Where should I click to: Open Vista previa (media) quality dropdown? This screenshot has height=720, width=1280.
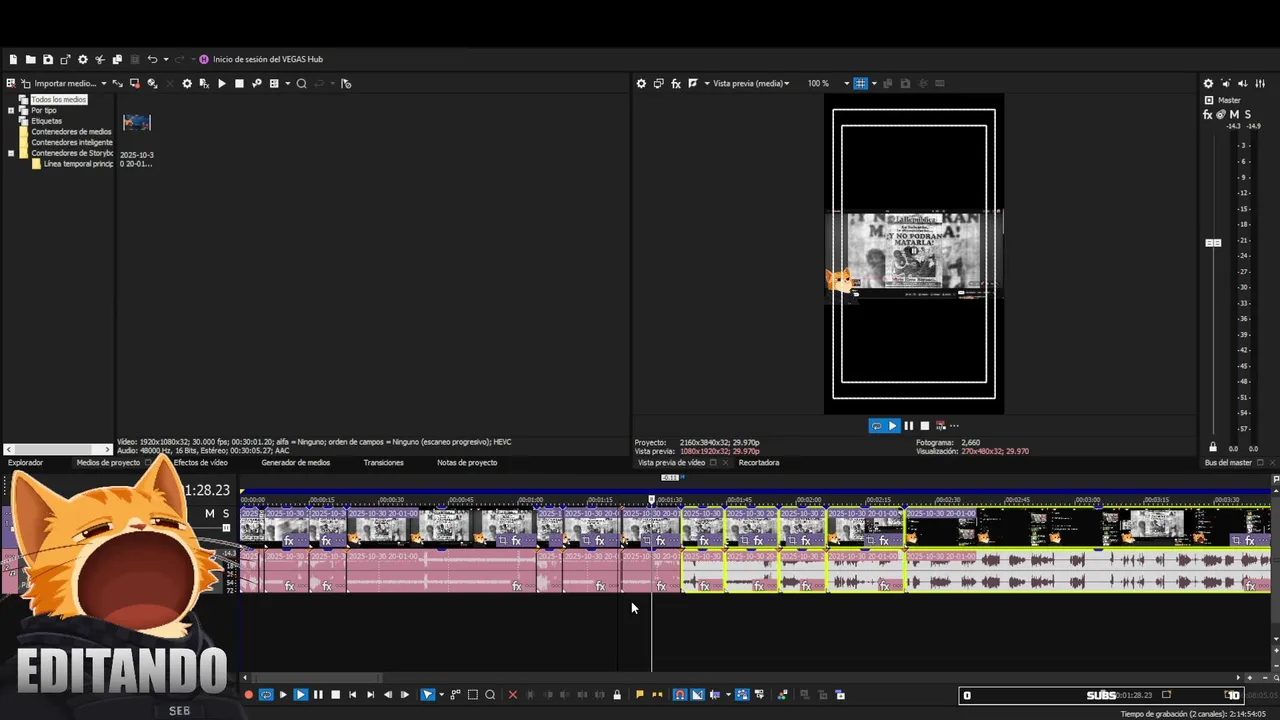point(751,84)
